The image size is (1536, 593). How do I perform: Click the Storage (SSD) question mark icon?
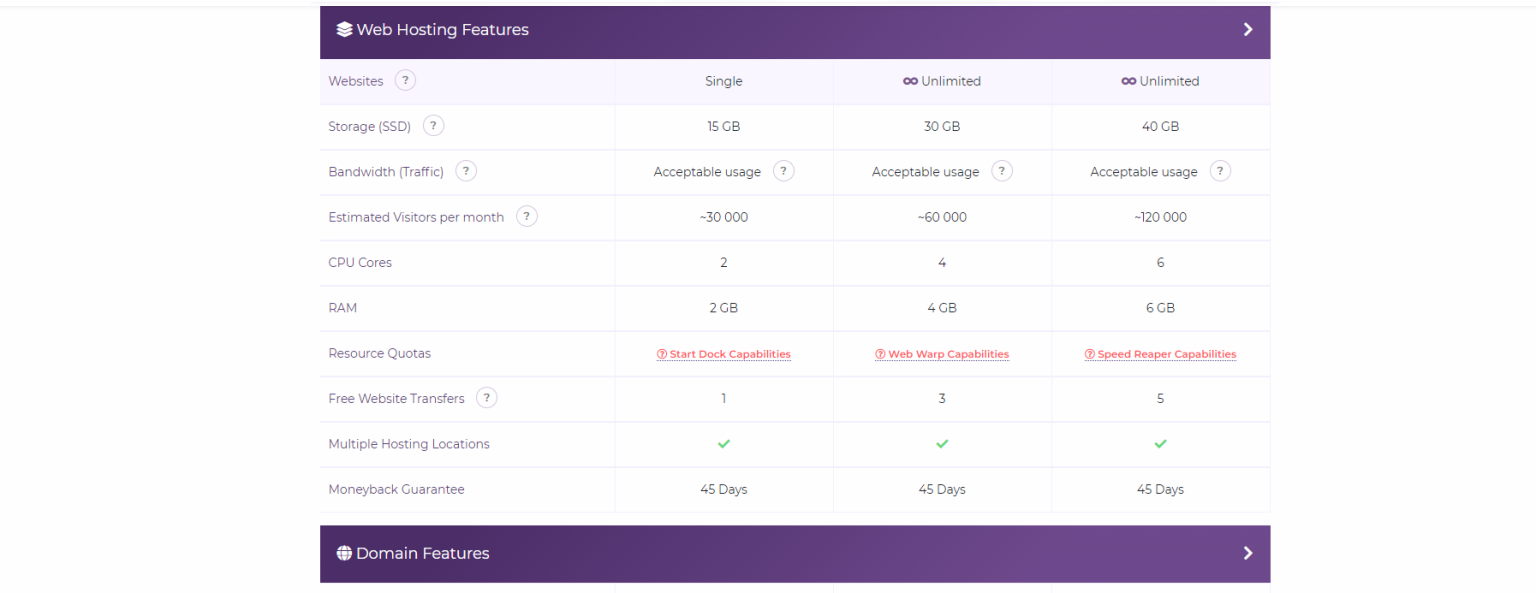pyautogui.click(x=433, y=125)
